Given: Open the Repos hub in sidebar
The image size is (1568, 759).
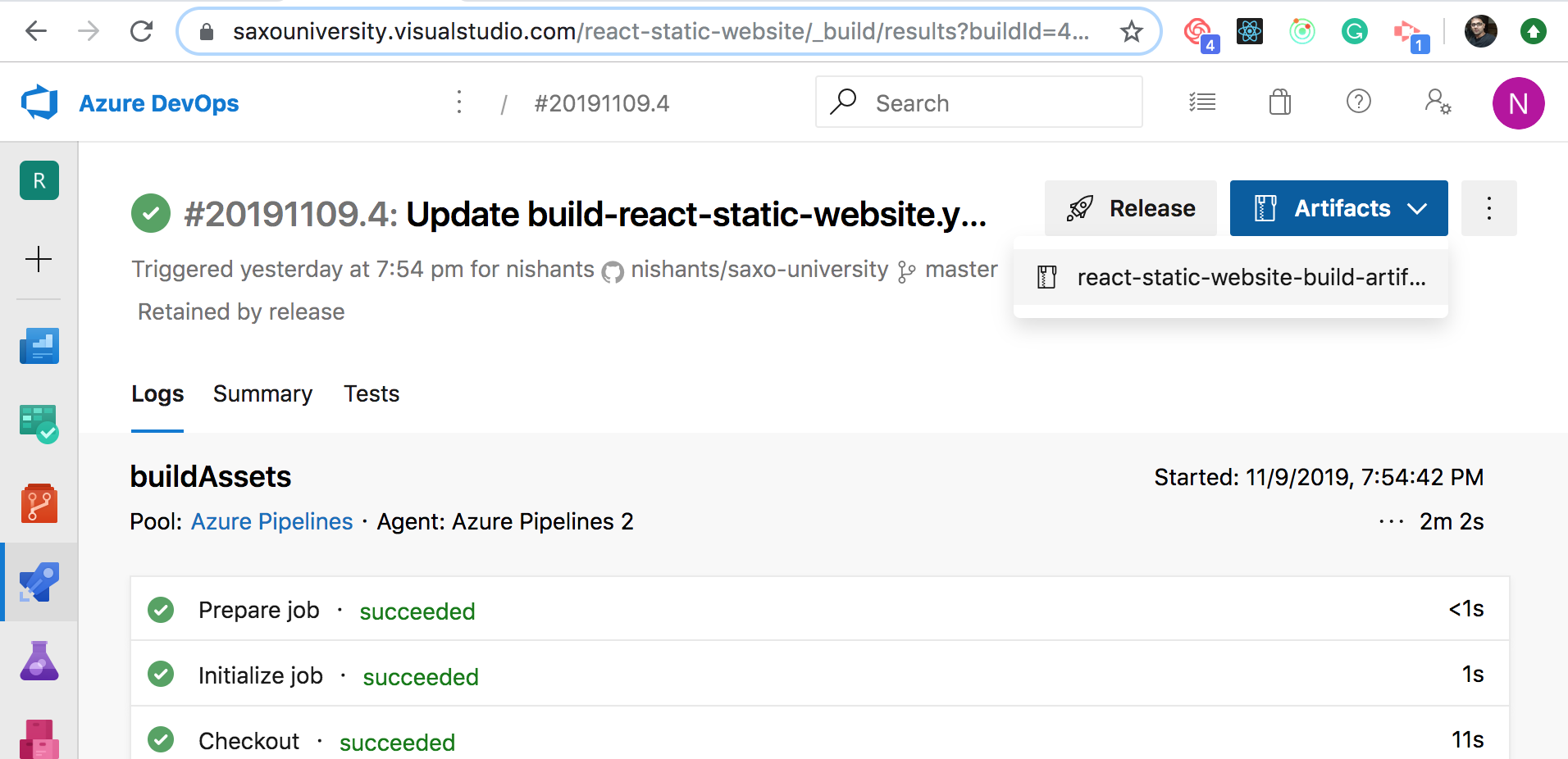Looking at the screenshot, I should tap(39, 502).
